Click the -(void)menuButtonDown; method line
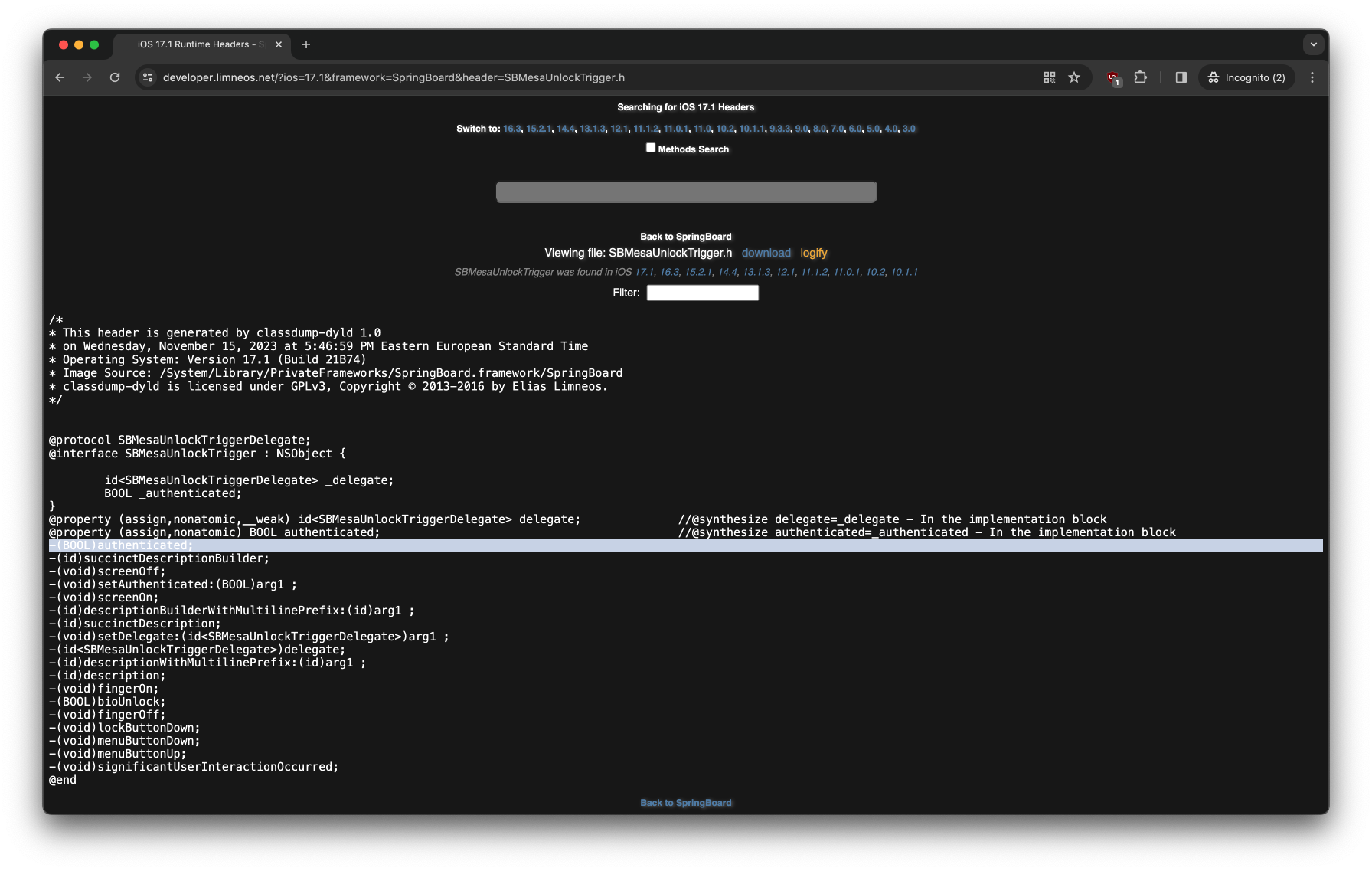This screenshot has width=1372, height=871. coord(125,741)
